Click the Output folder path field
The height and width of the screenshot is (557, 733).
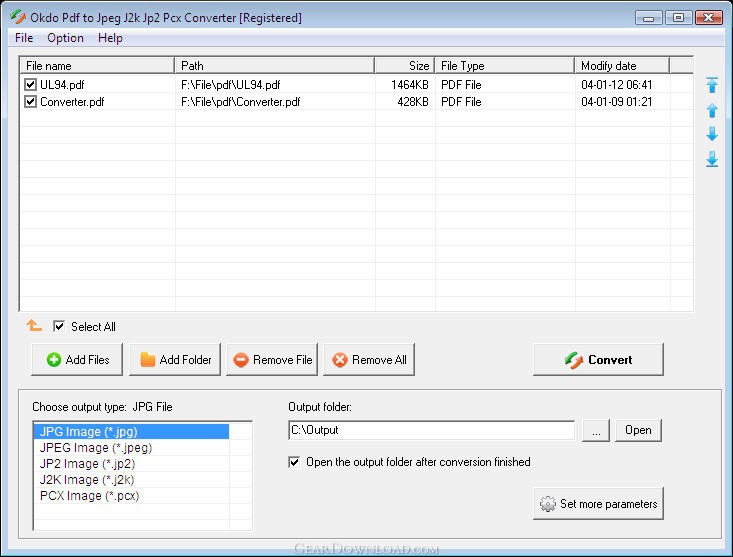point(431,430)
